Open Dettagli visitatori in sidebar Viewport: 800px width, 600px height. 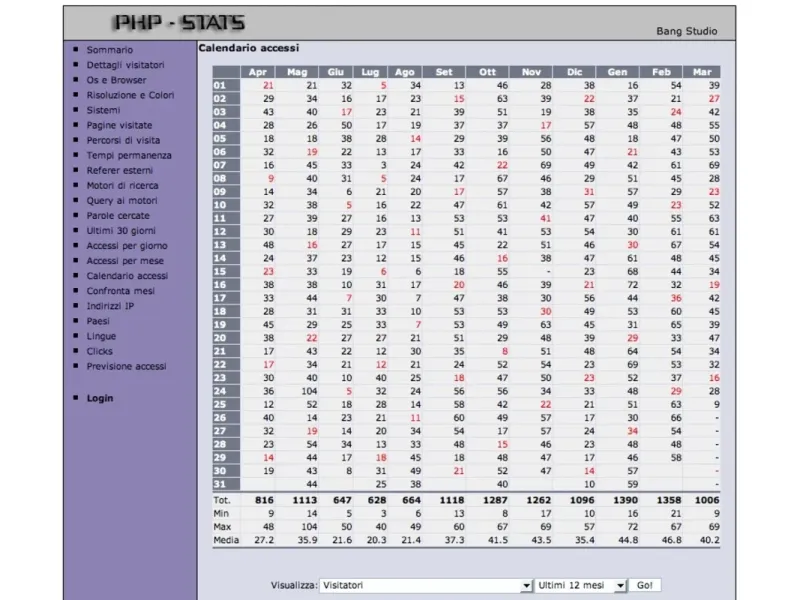point(126,65)
